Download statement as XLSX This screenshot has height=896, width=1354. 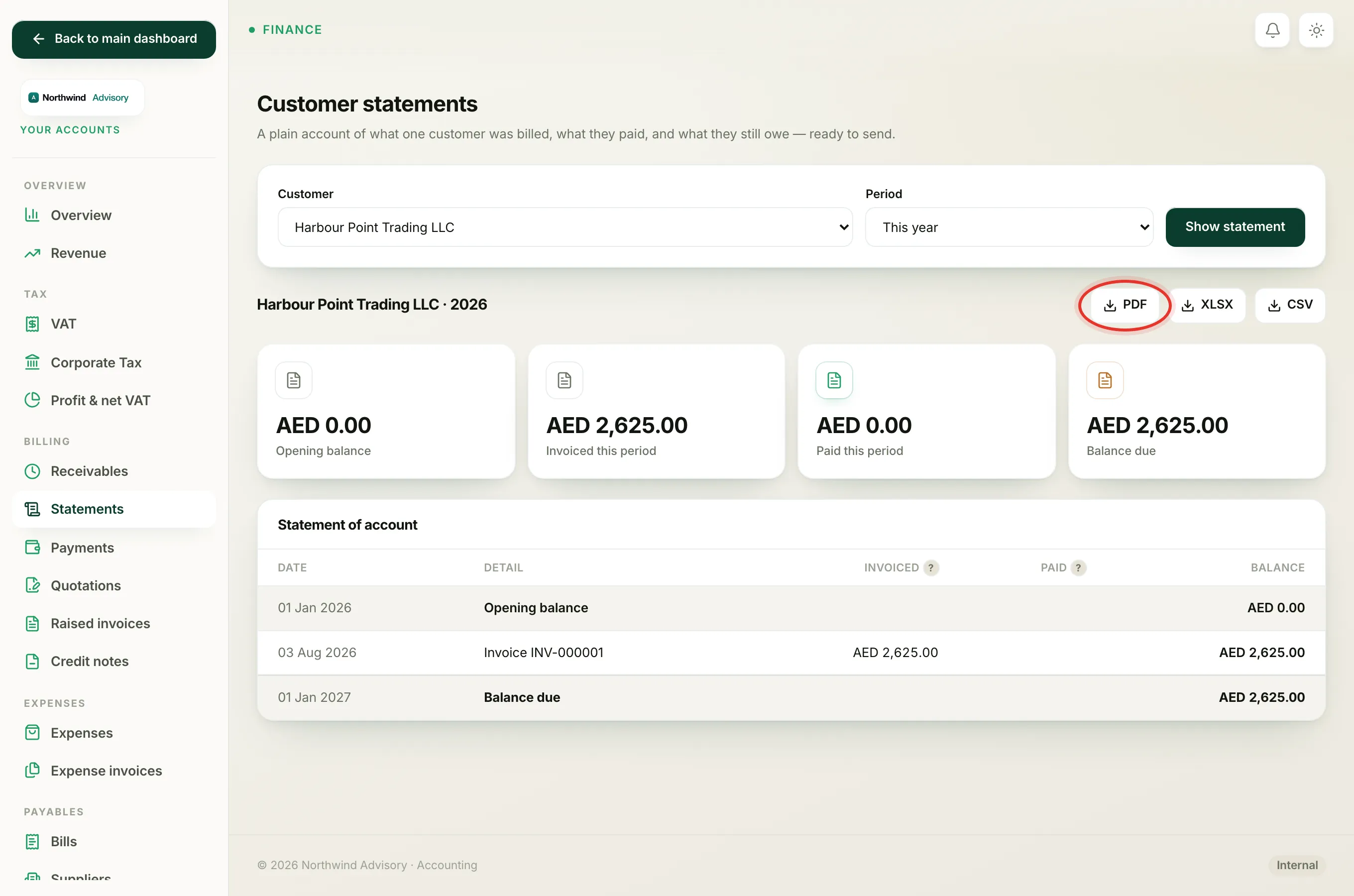click(x=1207, y=305)
